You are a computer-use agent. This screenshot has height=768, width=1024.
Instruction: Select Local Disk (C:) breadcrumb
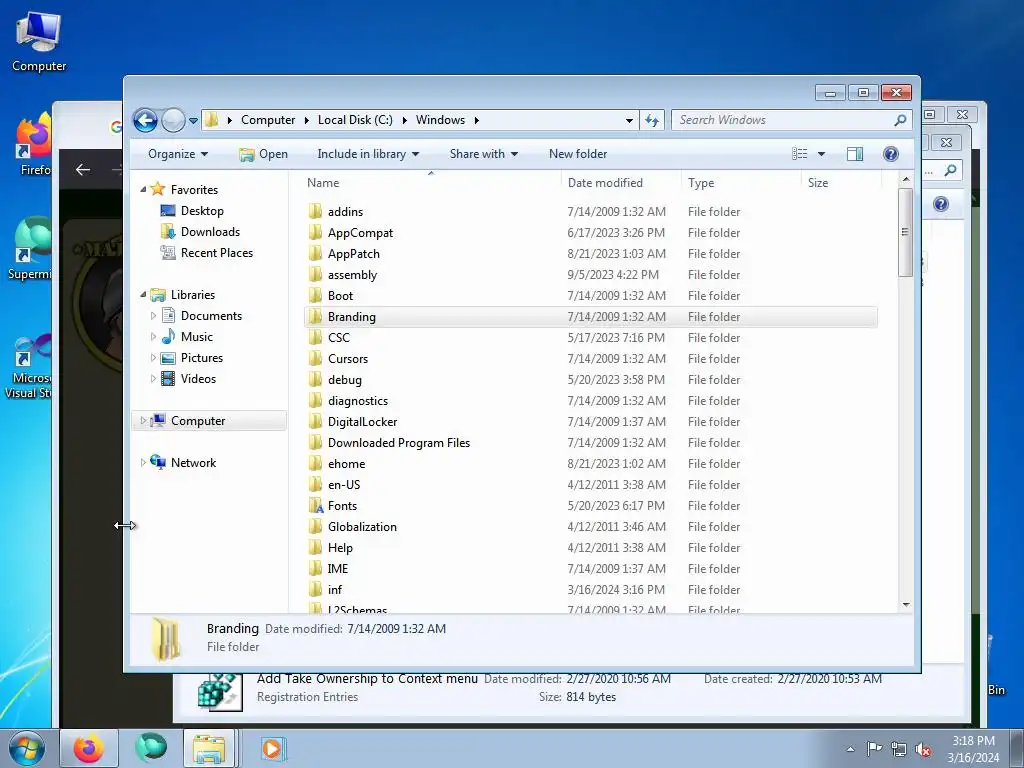355,120
